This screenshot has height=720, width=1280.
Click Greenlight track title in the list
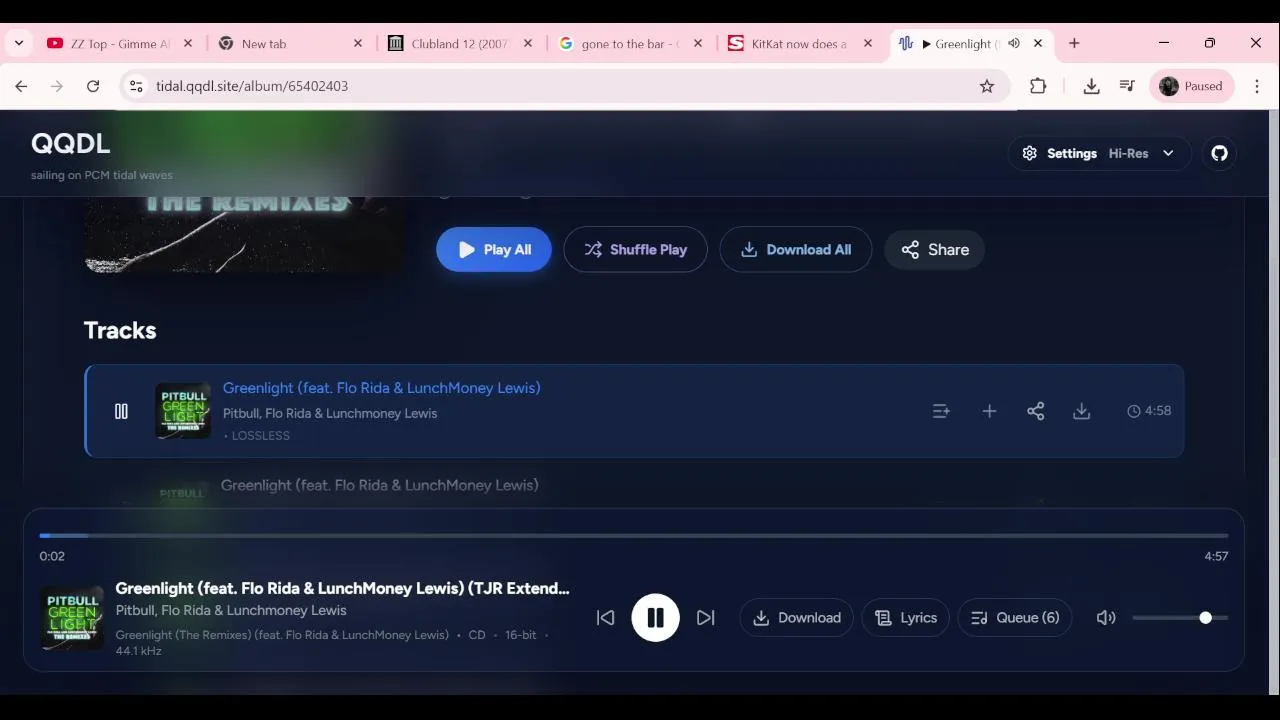381,388
